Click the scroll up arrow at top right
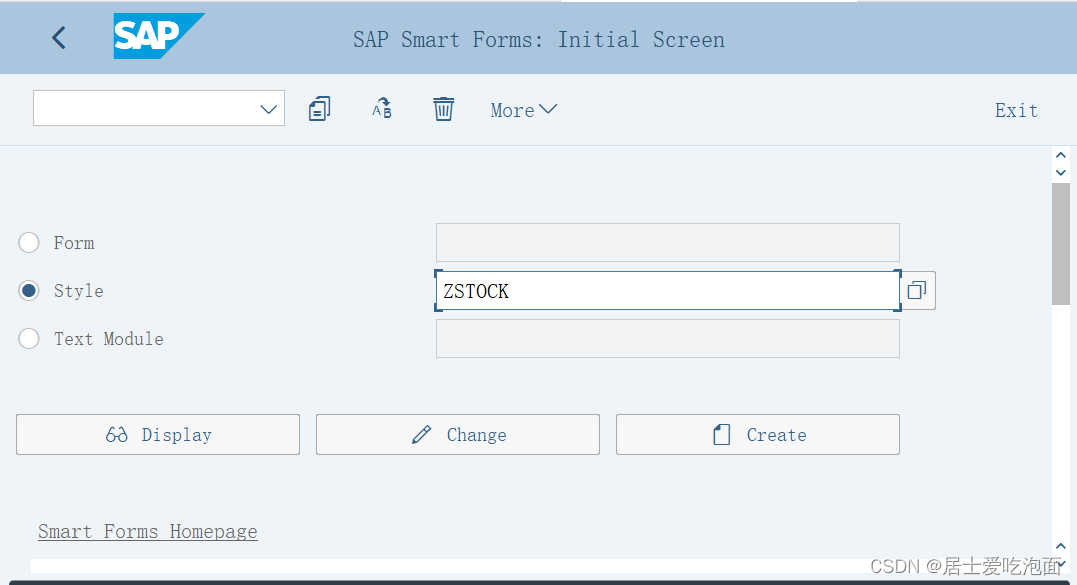Viewport: 1077px width, 585px height. pos(1061,155)
